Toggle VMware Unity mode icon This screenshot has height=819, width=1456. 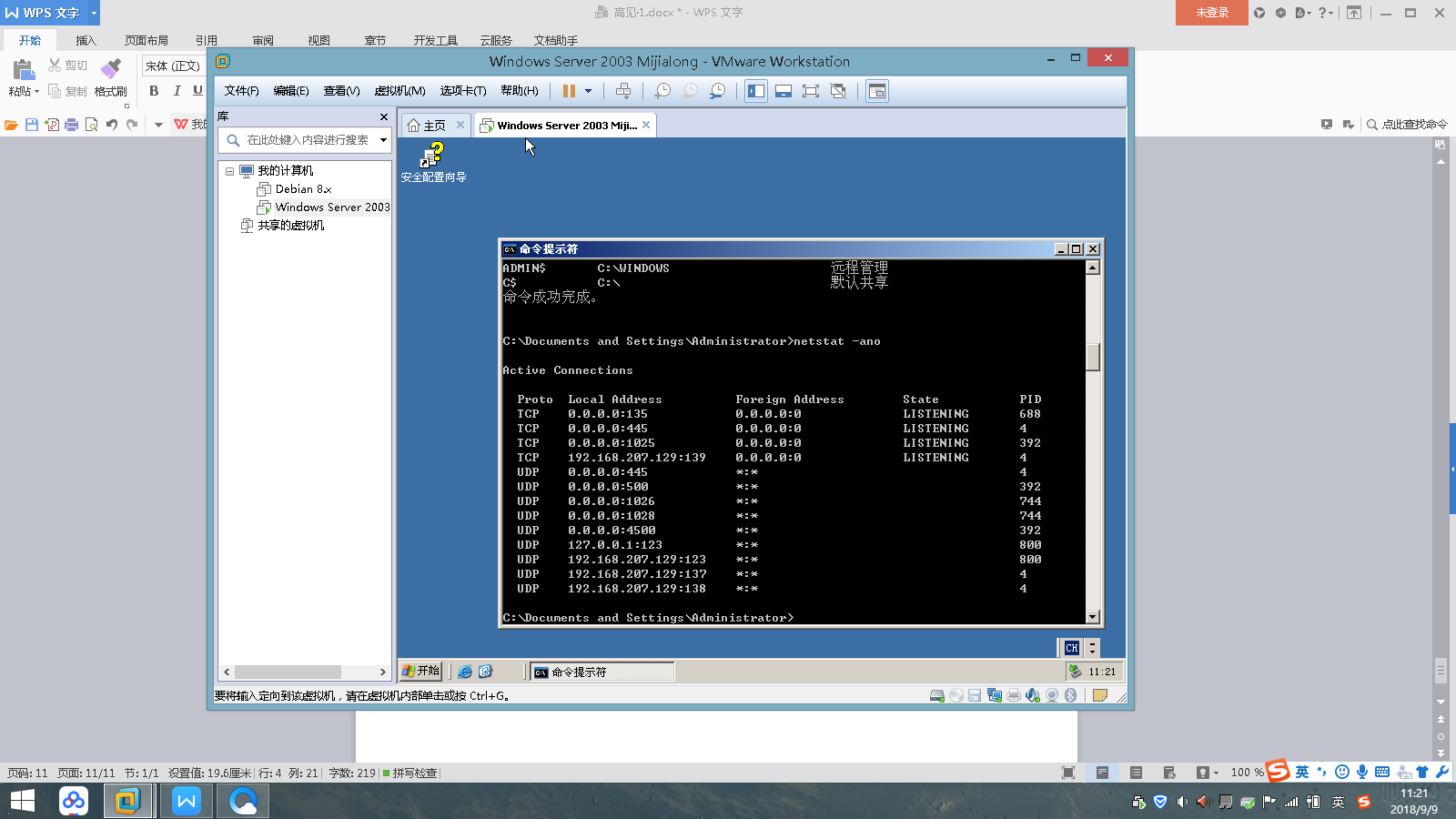838,91
